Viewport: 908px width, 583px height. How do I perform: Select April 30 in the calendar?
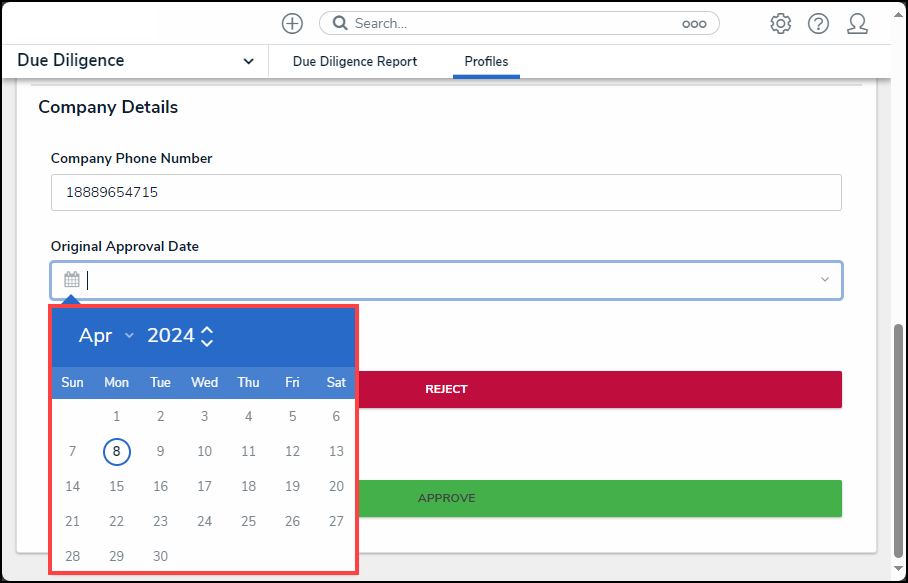click(160, 556)
